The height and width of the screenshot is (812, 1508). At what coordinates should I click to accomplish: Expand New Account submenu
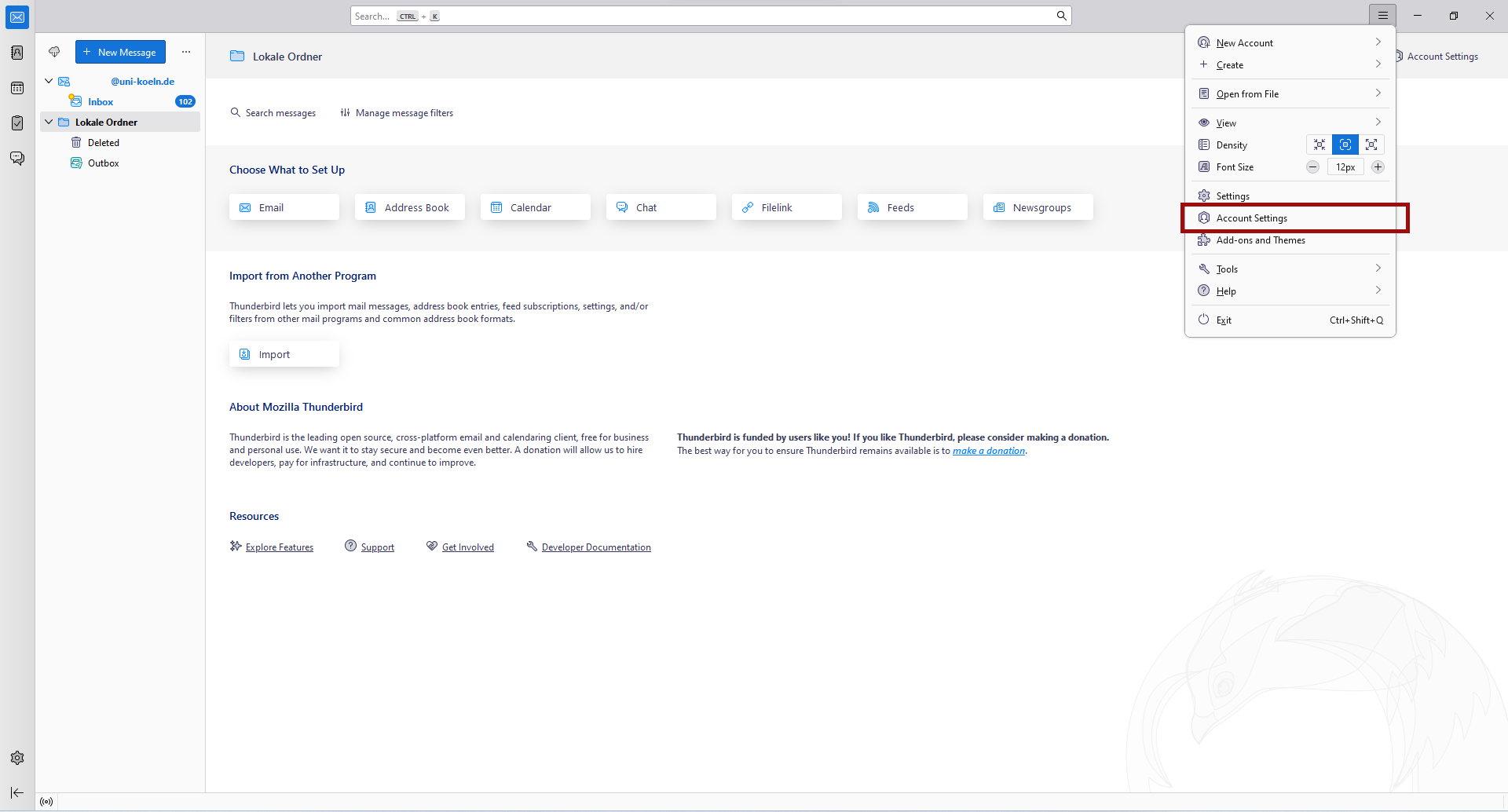[x=1290, y=42]
